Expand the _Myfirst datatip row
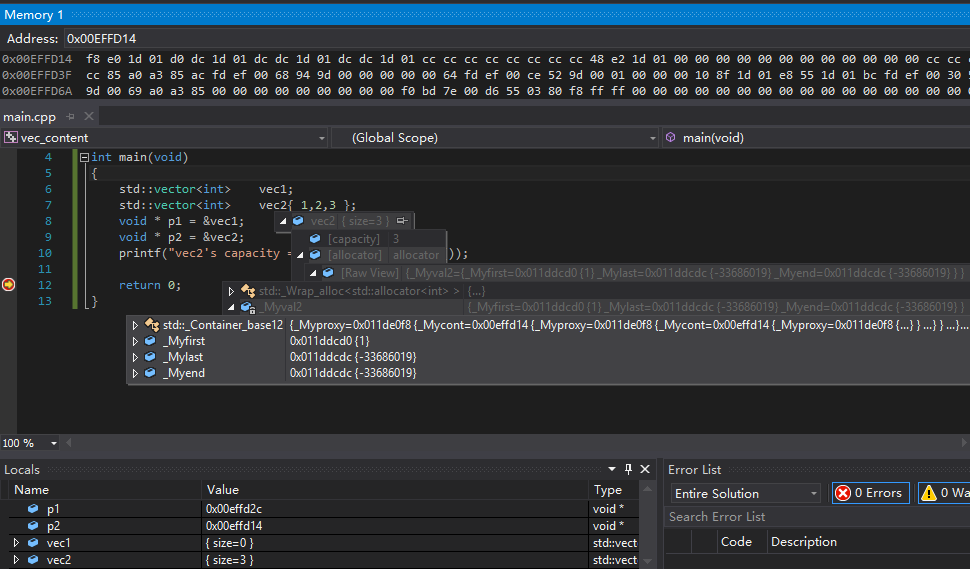This screenshot has width=970, height=569. point(135,341)
